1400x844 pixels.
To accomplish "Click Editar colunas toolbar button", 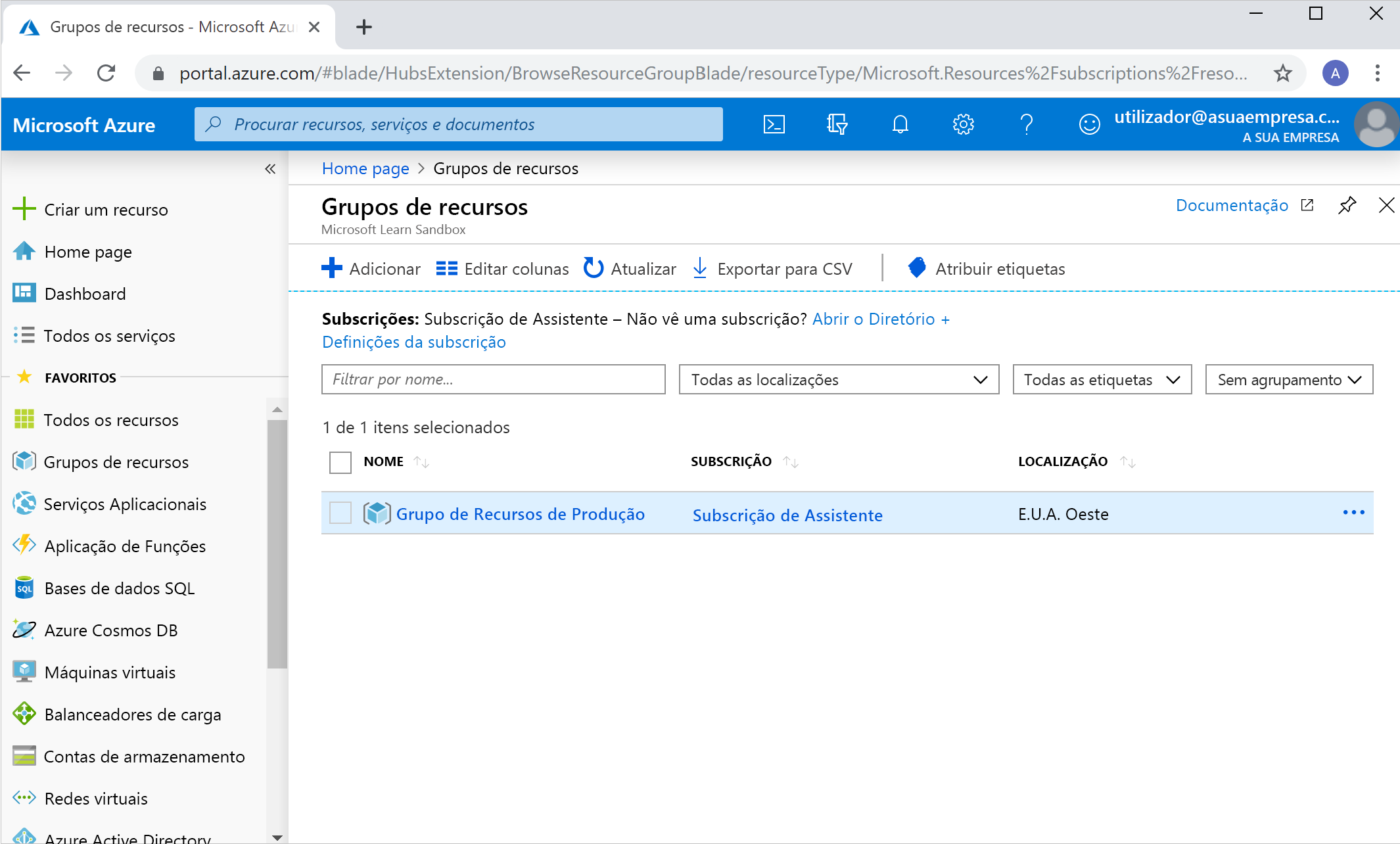I will tap(502, 268).
